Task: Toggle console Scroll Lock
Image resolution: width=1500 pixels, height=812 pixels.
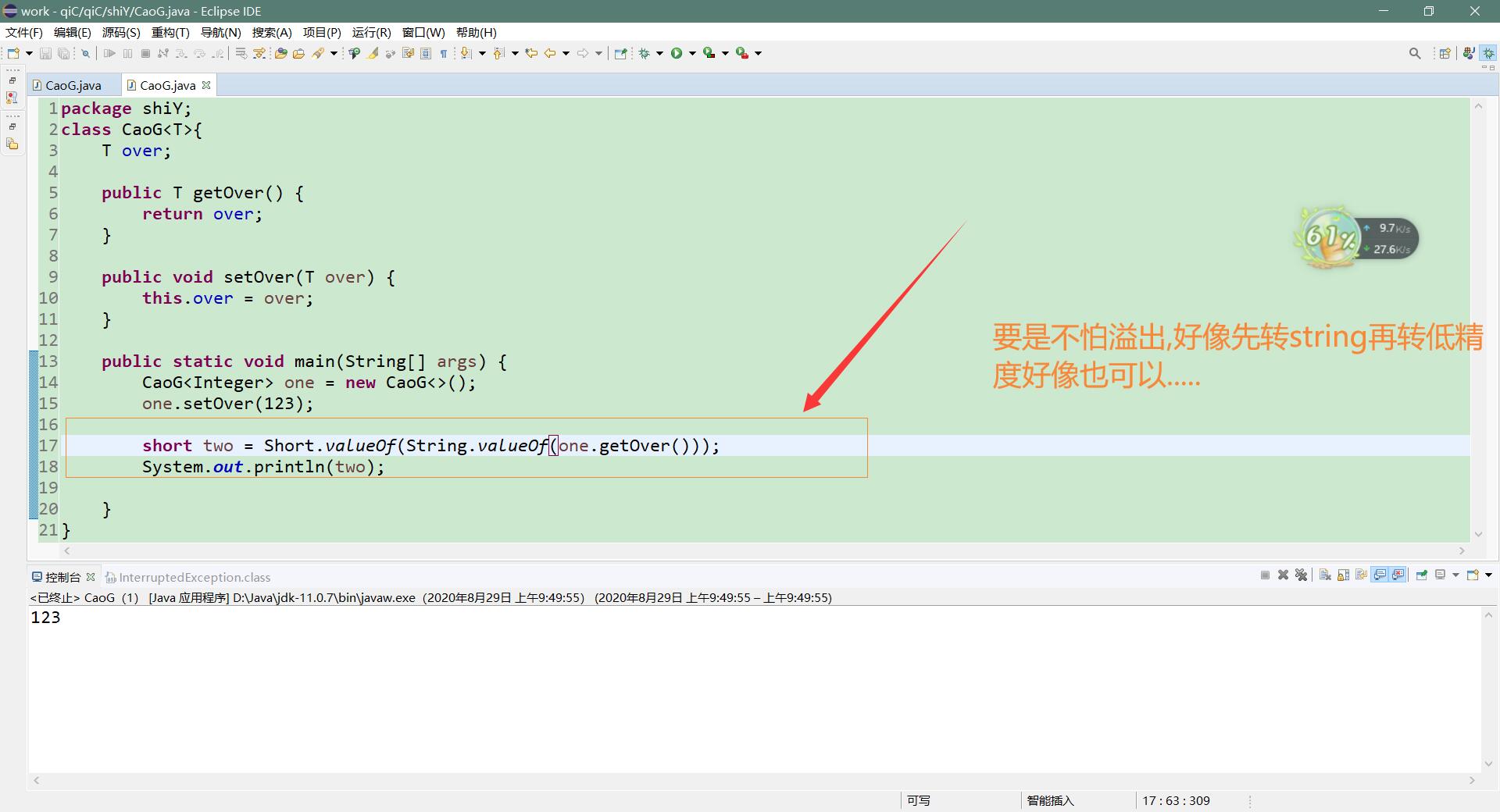Action: tap(1343, 575)
